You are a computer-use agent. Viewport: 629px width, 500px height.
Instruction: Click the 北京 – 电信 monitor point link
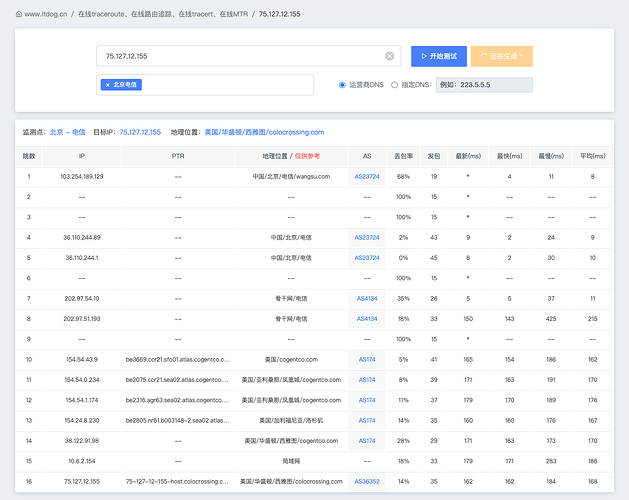coord(67,132)
